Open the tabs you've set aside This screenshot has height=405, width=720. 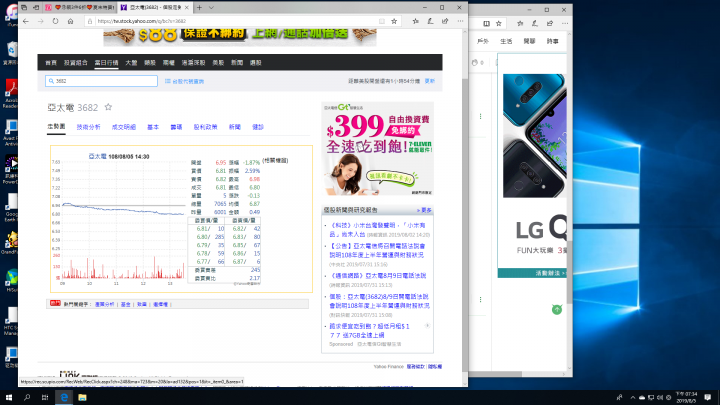24,7
